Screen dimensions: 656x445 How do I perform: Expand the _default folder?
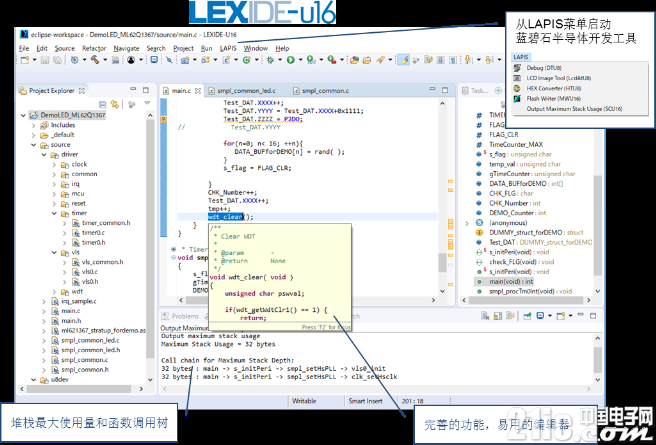[33, 135]
